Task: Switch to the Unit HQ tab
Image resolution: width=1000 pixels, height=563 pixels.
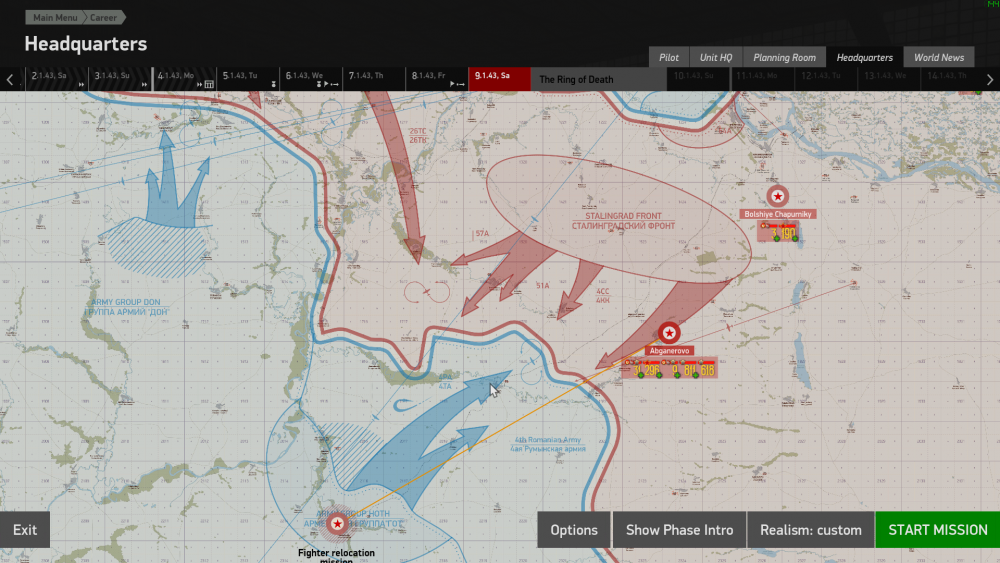Action: point(716,58)
